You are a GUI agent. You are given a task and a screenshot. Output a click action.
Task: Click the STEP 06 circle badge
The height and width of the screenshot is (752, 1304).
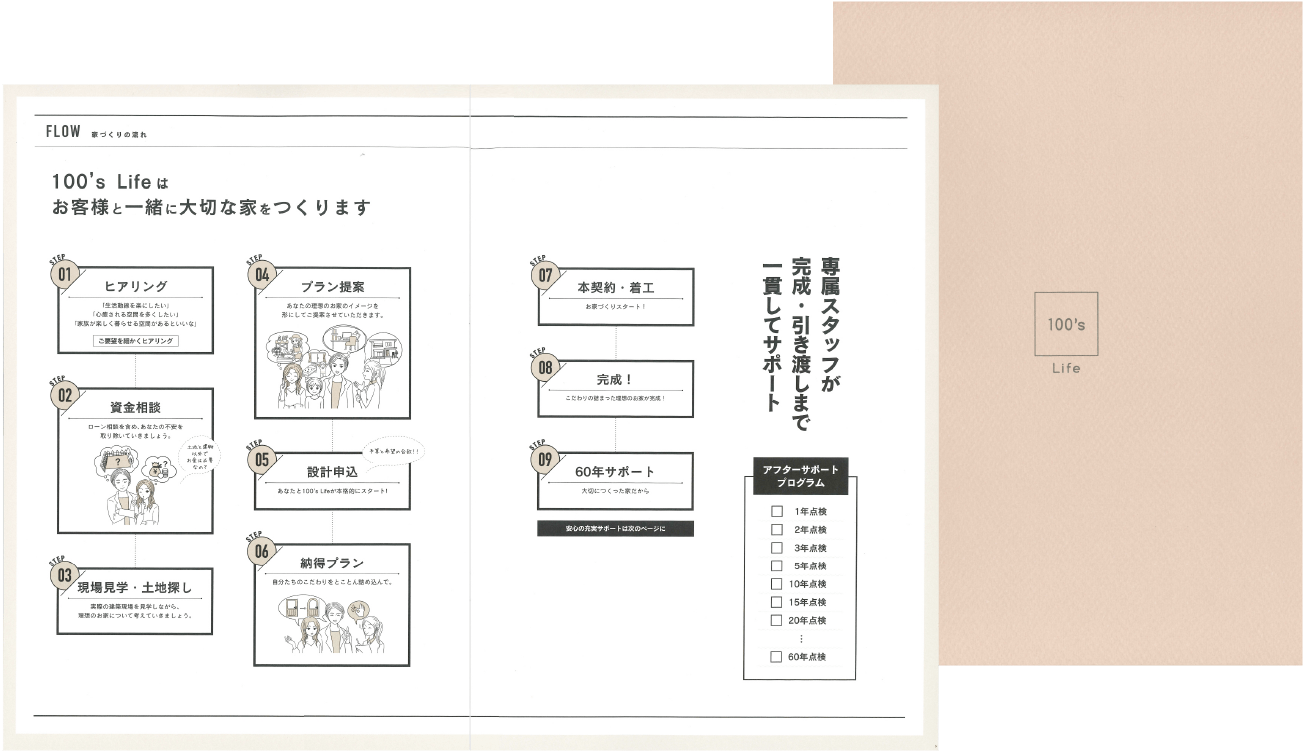(263, 550)
